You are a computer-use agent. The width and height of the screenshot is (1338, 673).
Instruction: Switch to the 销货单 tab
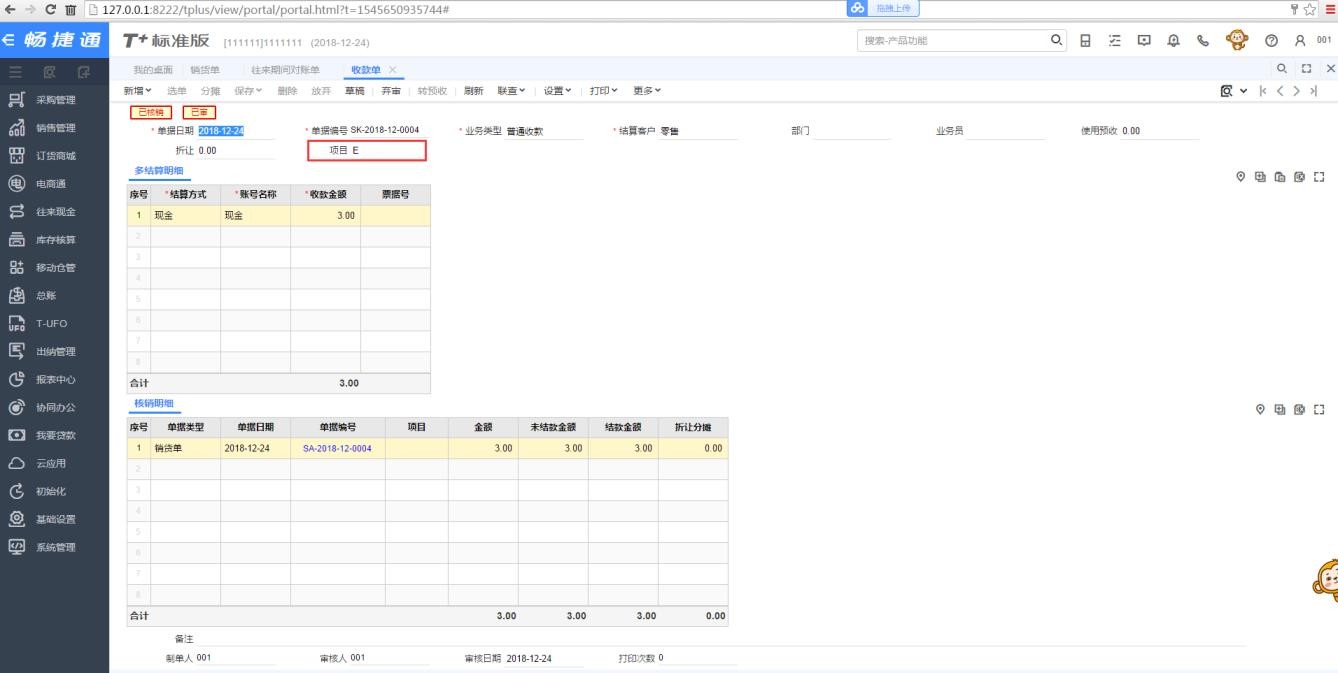point(205,69)
